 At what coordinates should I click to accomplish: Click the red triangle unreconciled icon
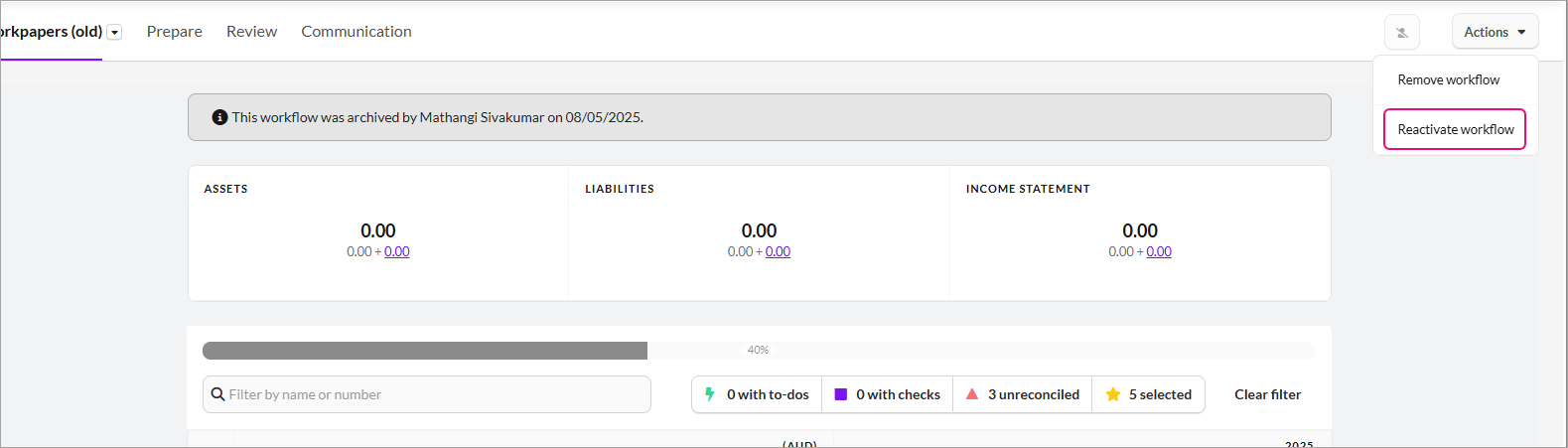pyautogui.click(x=972, y=394)
